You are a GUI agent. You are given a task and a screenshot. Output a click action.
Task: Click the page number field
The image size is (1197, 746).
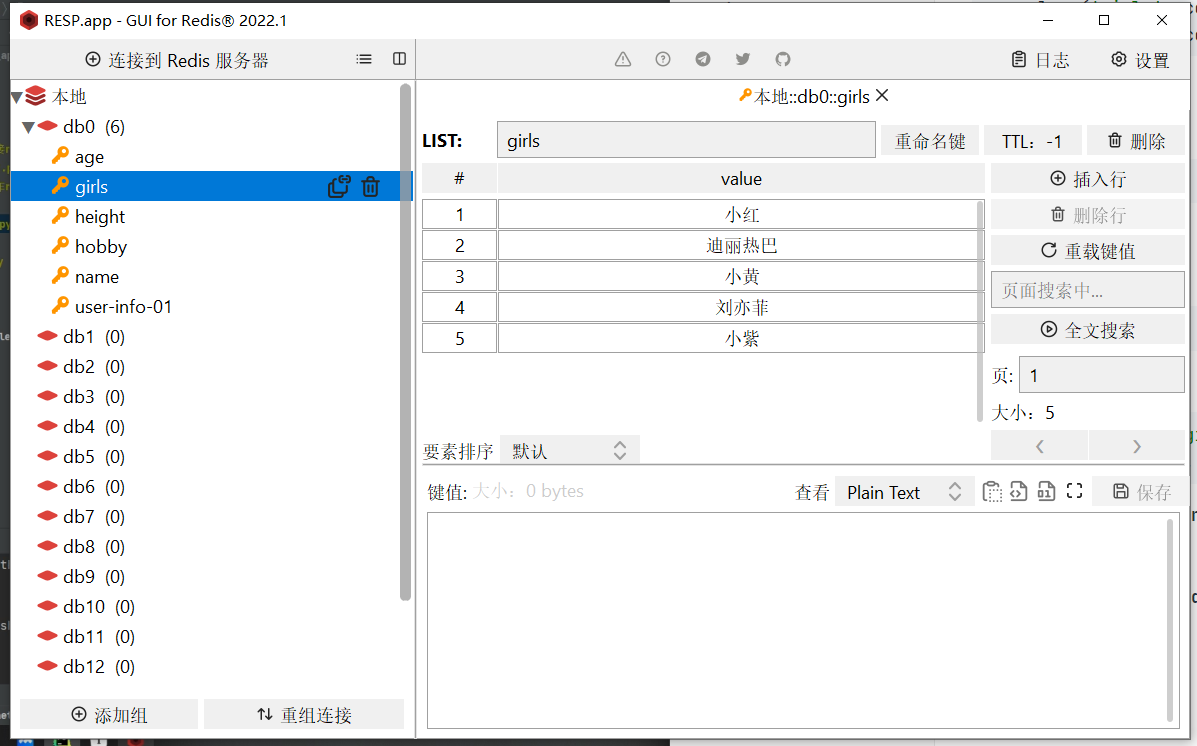pos(1102,375)
